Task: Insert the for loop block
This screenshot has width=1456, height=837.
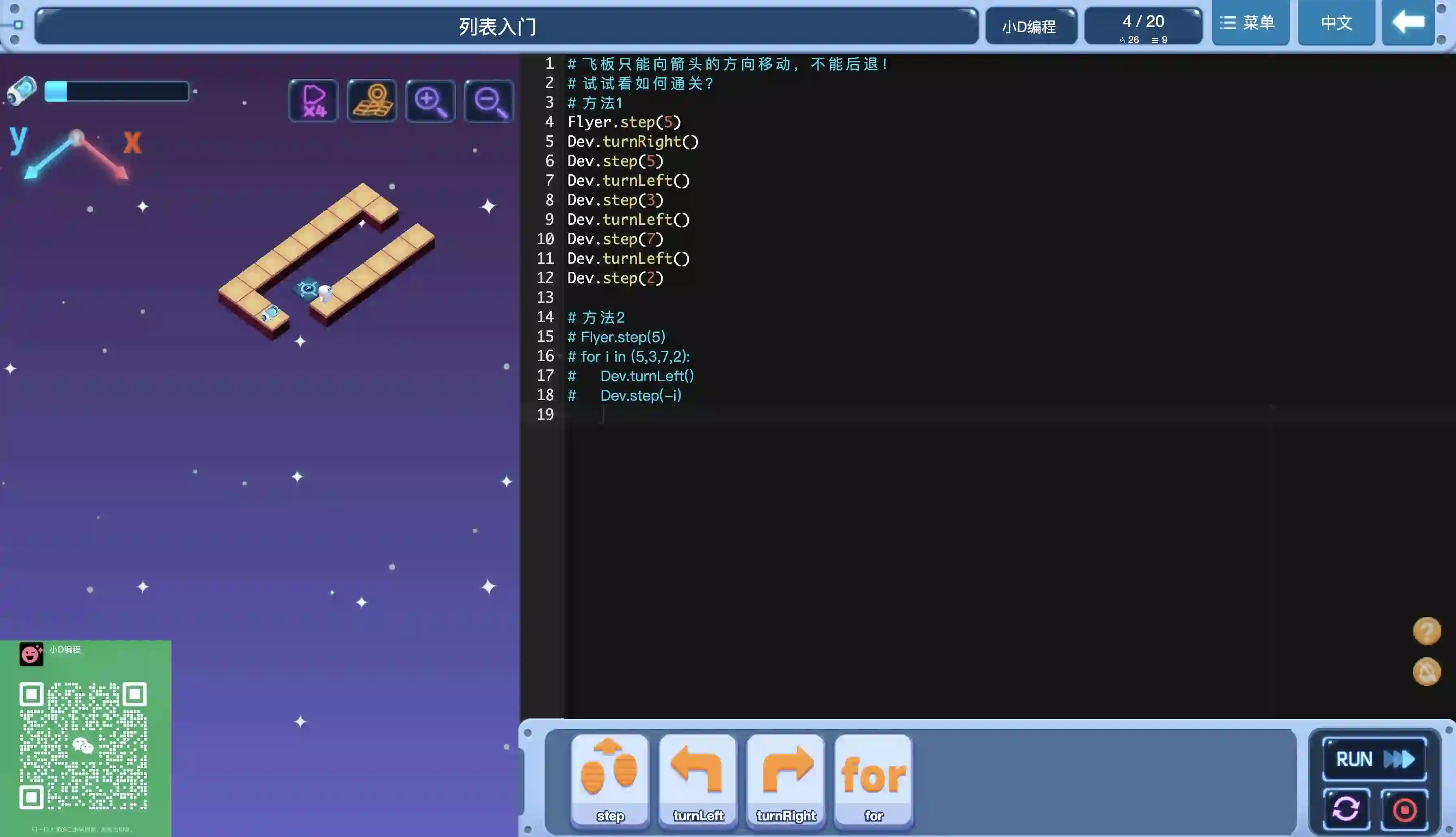Action: click(873, 781)
